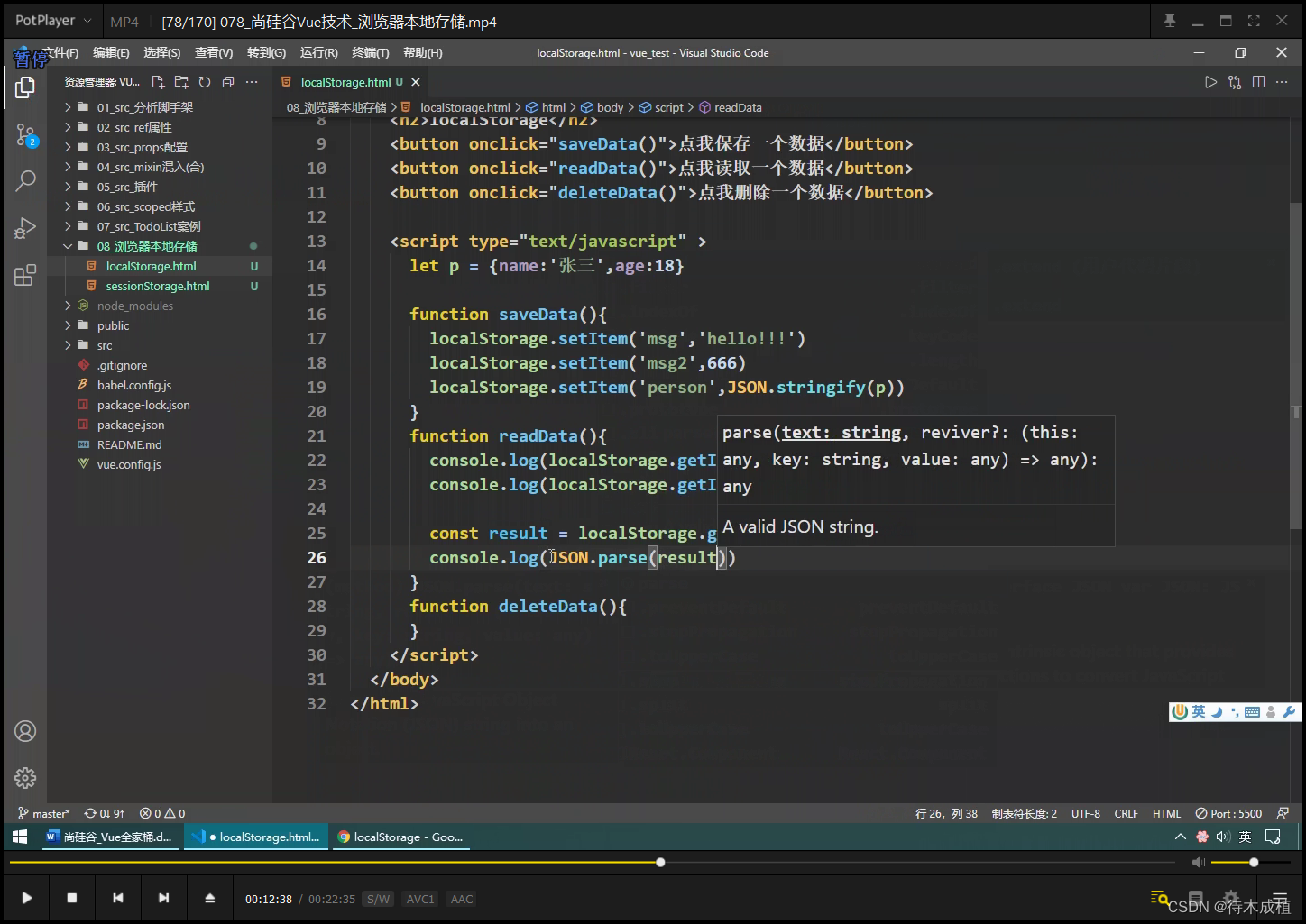Click the New Folder icon in explorer
Viewport: 1306px width, 924px height.
click(x=181, y=82)
